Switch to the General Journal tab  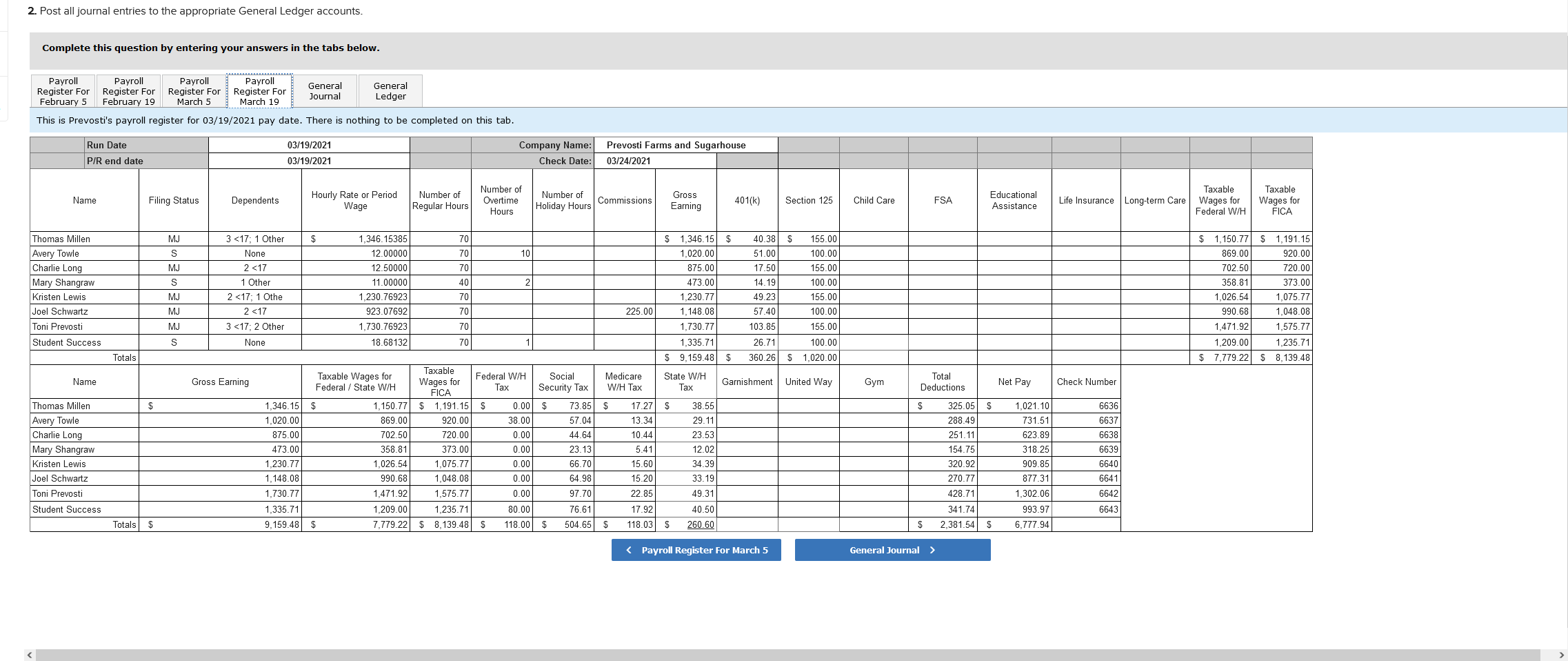pos(326,90)
